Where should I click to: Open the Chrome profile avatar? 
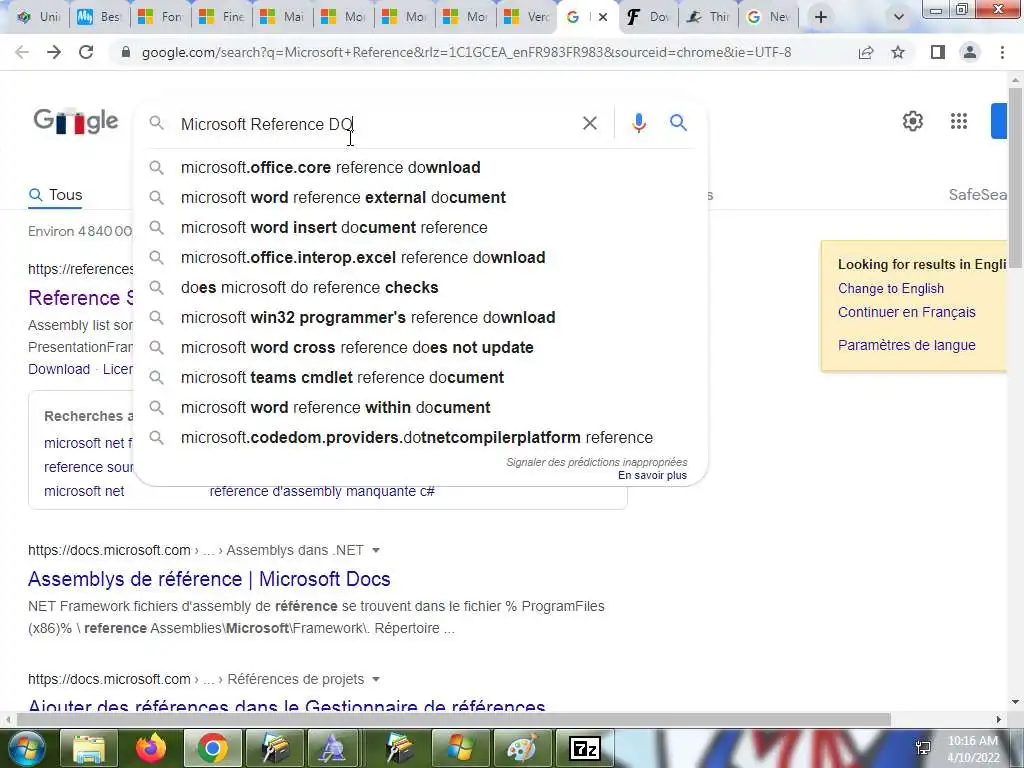(x=970, y=52)
